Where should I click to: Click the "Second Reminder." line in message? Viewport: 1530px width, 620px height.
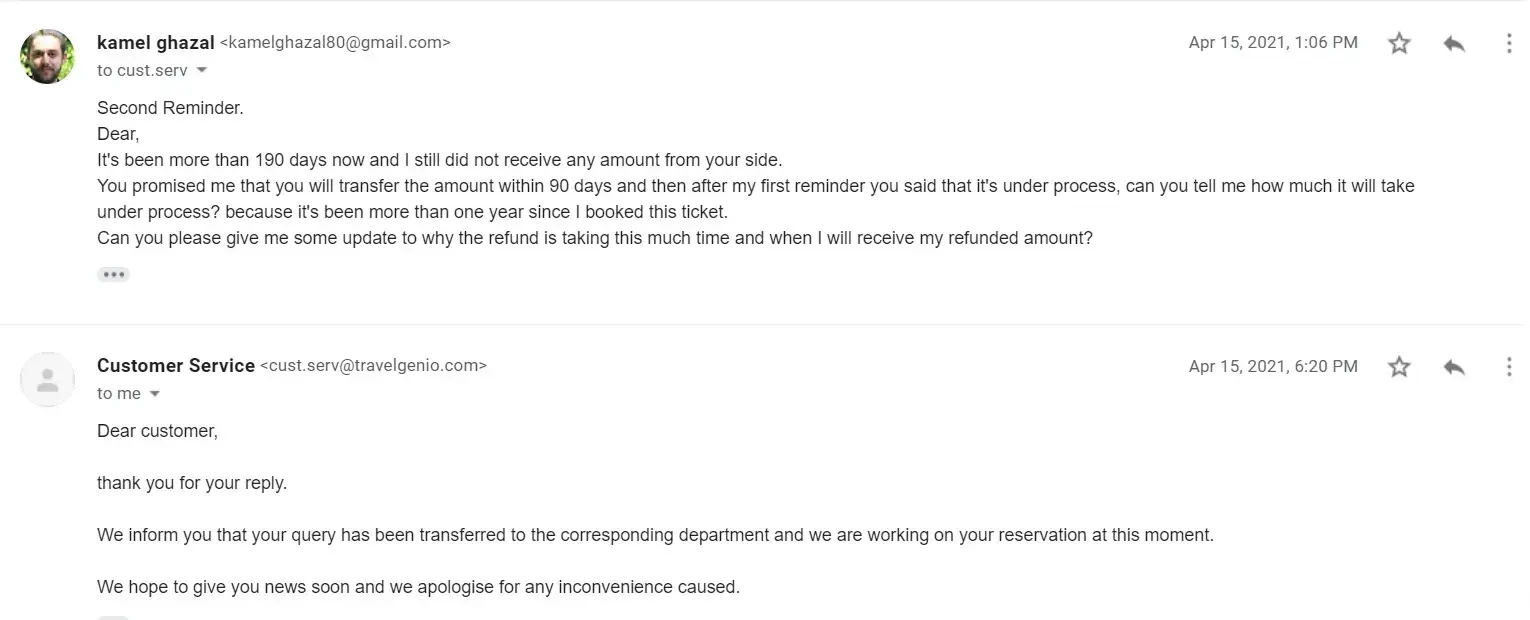pos(170,108)
